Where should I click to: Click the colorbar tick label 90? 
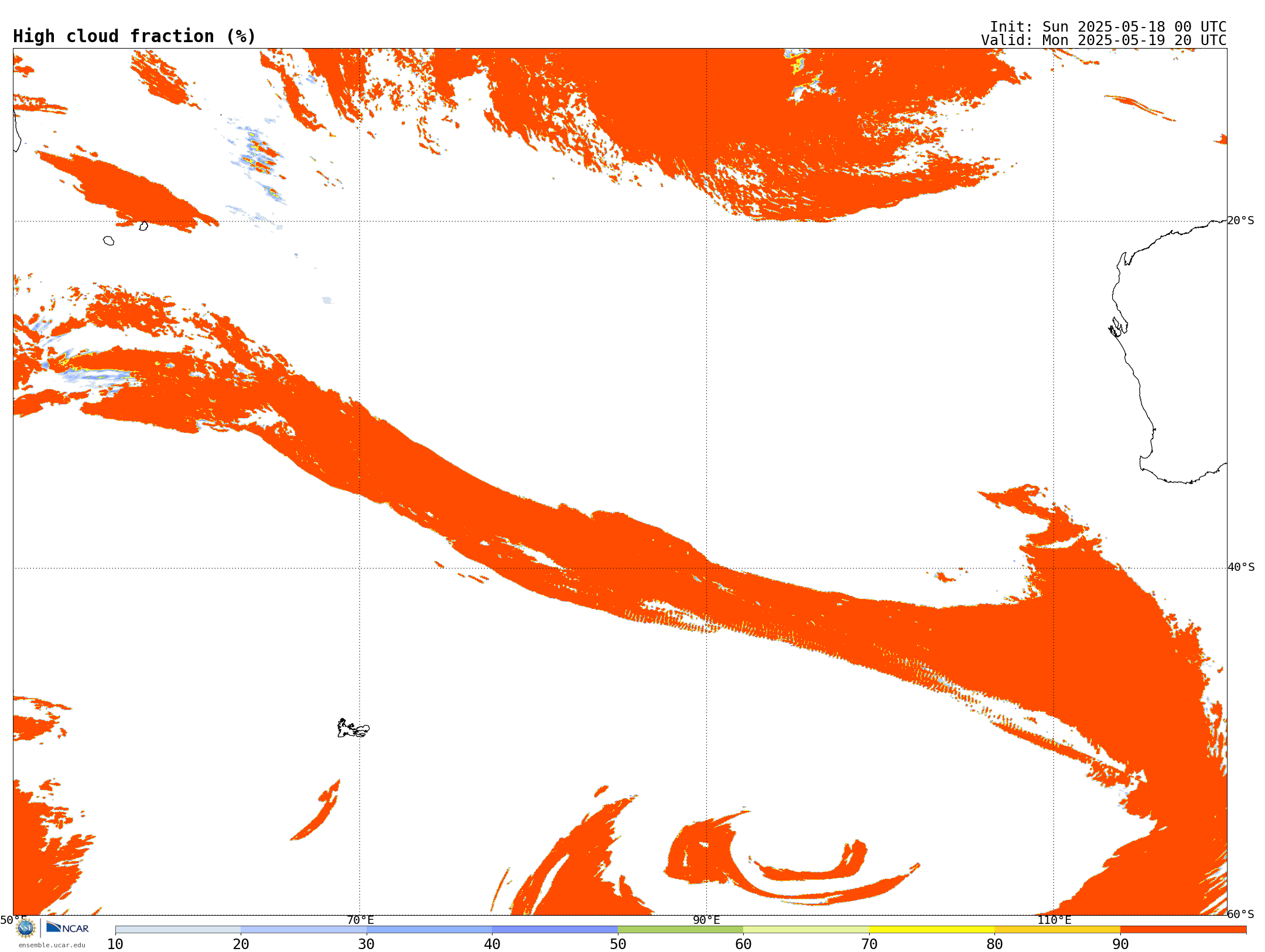[1120, 944]
